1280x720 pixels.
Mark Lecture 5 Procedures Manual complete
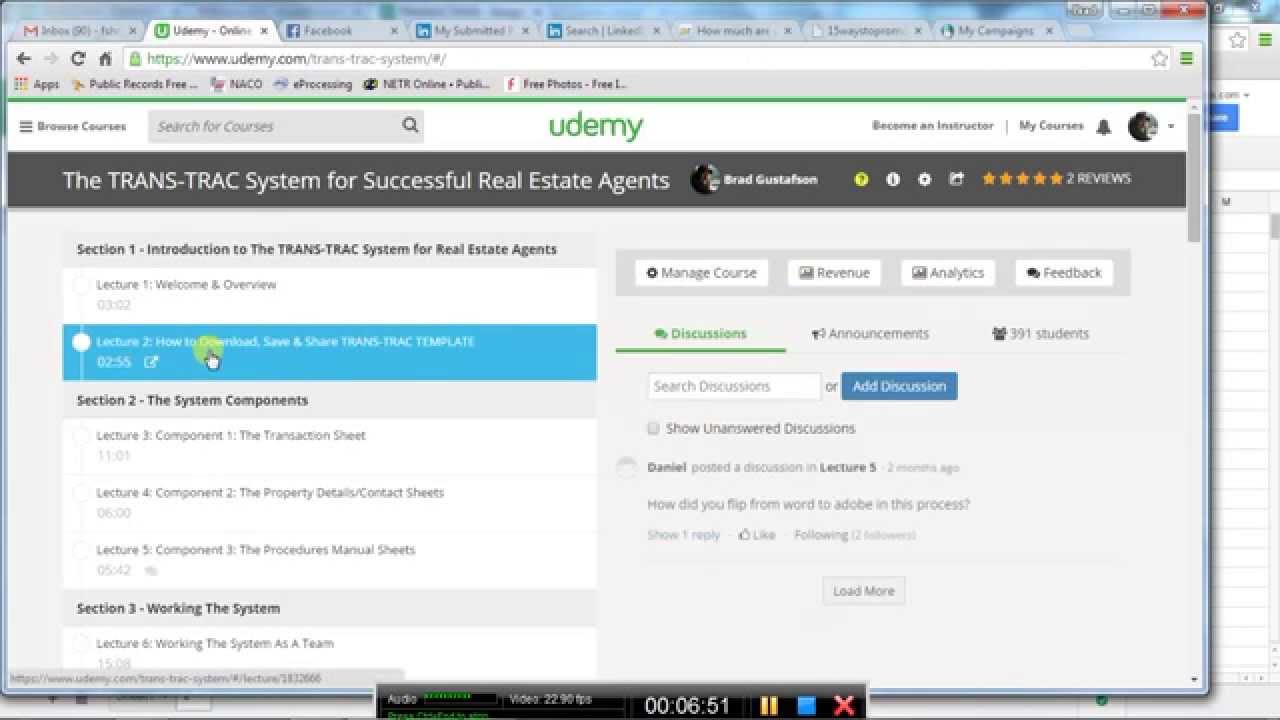[x=81, y=550]
